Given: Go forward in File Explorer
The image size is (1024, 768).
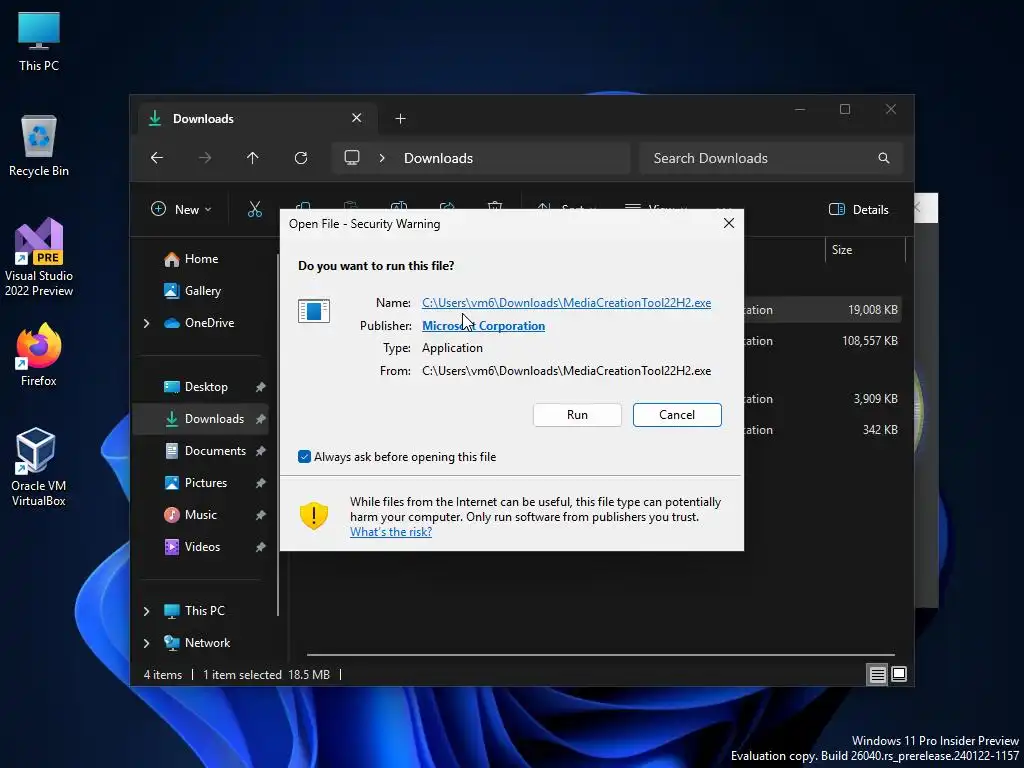Looking at the screenshot, I should point(205,158).
